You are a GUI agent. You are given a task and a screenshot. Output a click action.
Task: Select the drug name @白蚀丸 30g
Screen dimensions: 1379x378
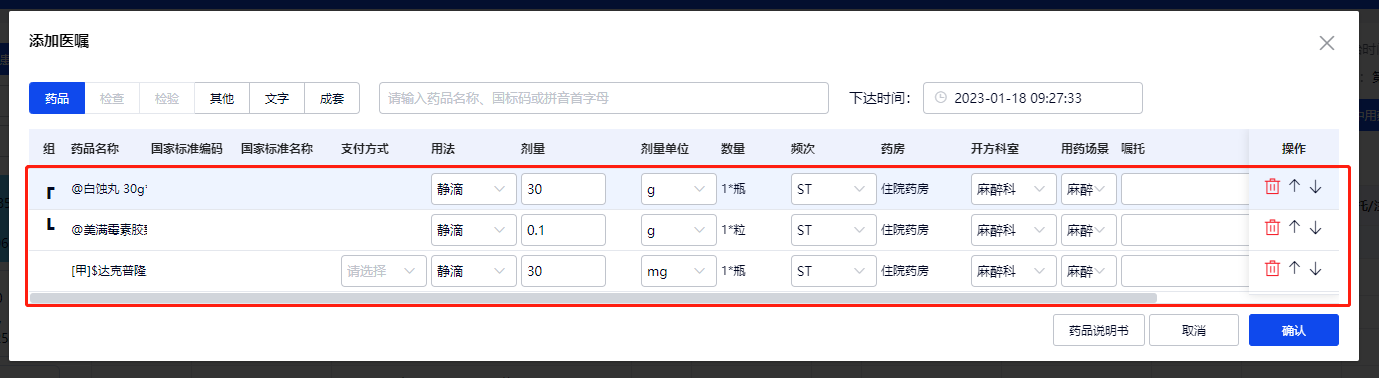[x=110, y=189]
